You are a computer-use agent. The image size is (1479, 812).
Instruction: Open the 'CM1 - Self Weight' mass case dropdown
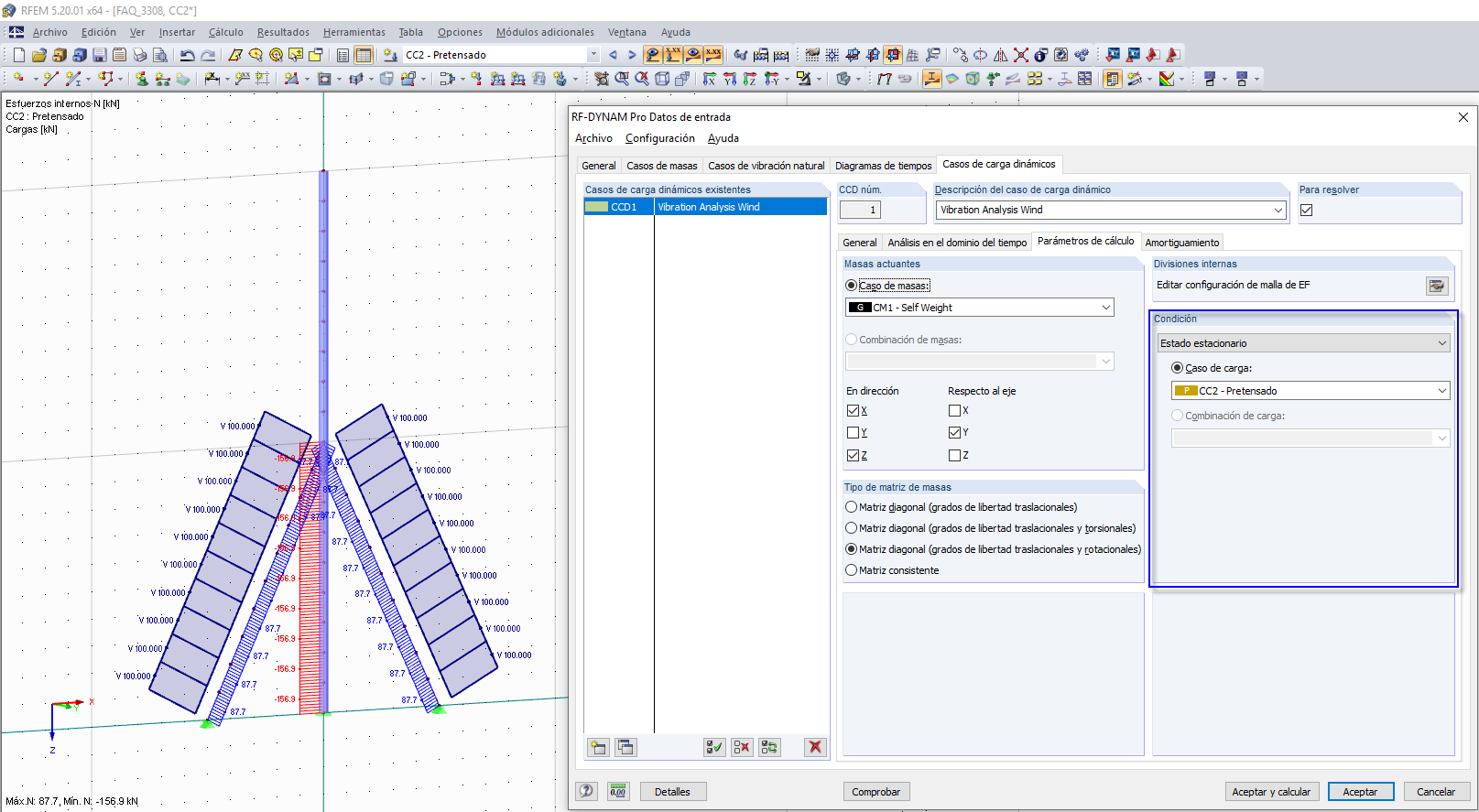click(x=1105, y=308)
